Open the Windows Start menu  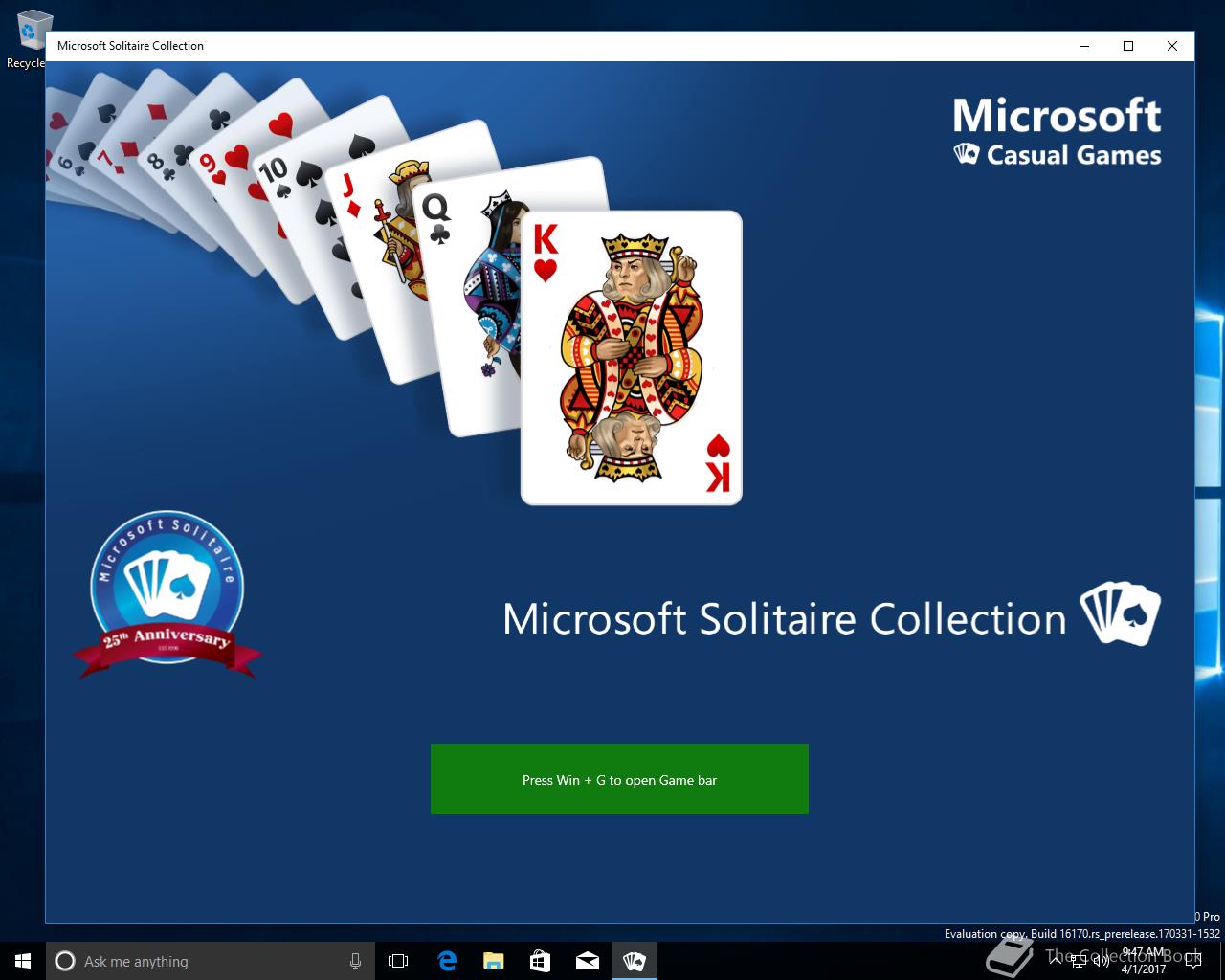tap(23, 961)
